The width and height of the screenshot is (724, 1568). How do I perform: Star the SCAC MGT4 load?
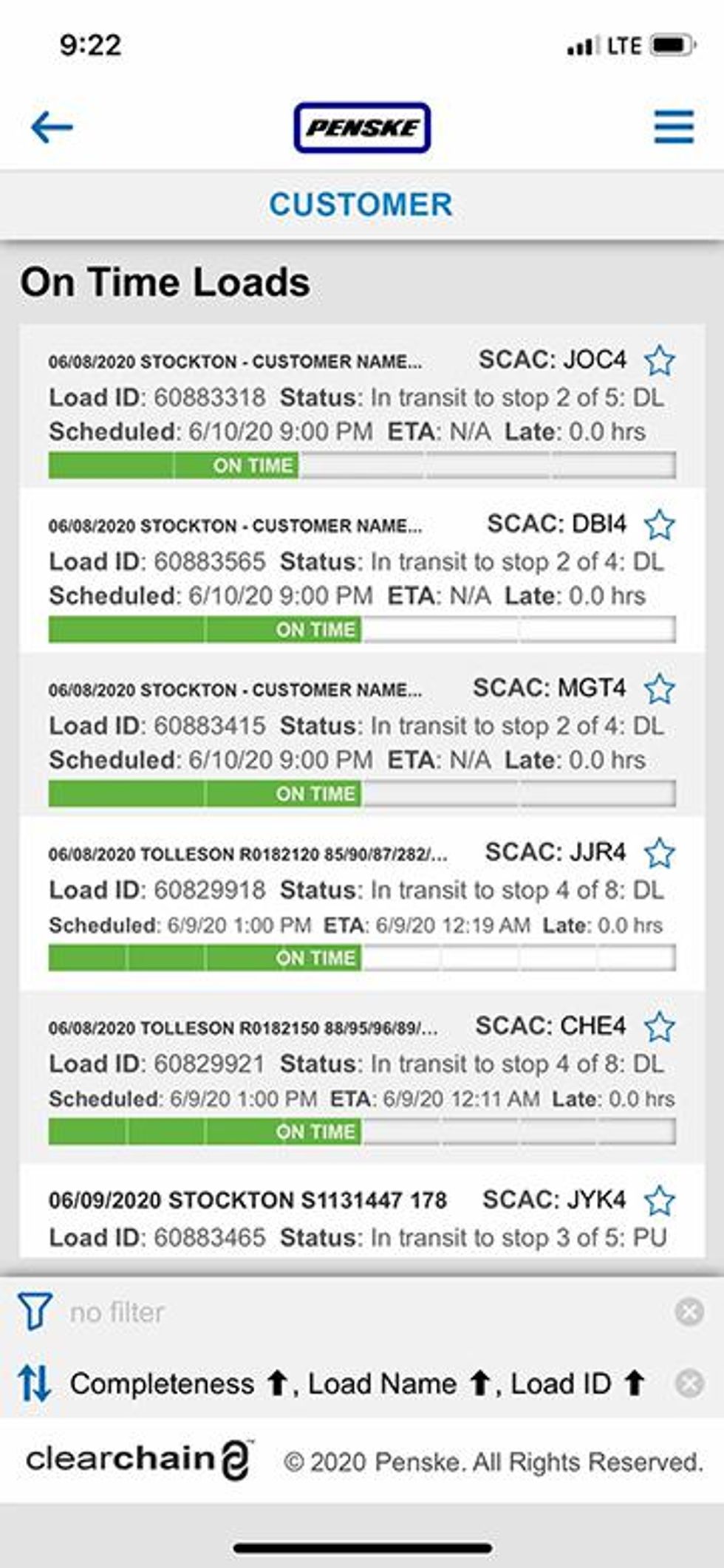(659, 689)
